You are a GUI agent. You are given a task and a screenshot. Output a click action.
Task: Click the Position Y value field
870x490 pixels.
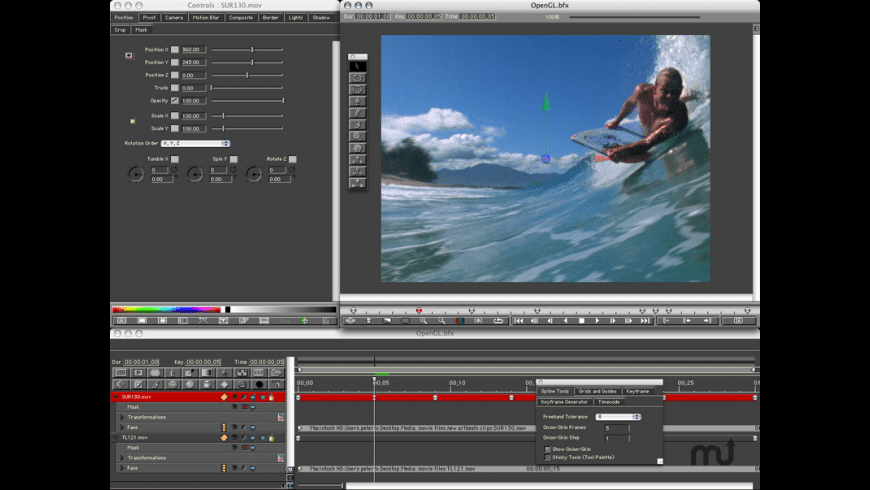point(194,62)
